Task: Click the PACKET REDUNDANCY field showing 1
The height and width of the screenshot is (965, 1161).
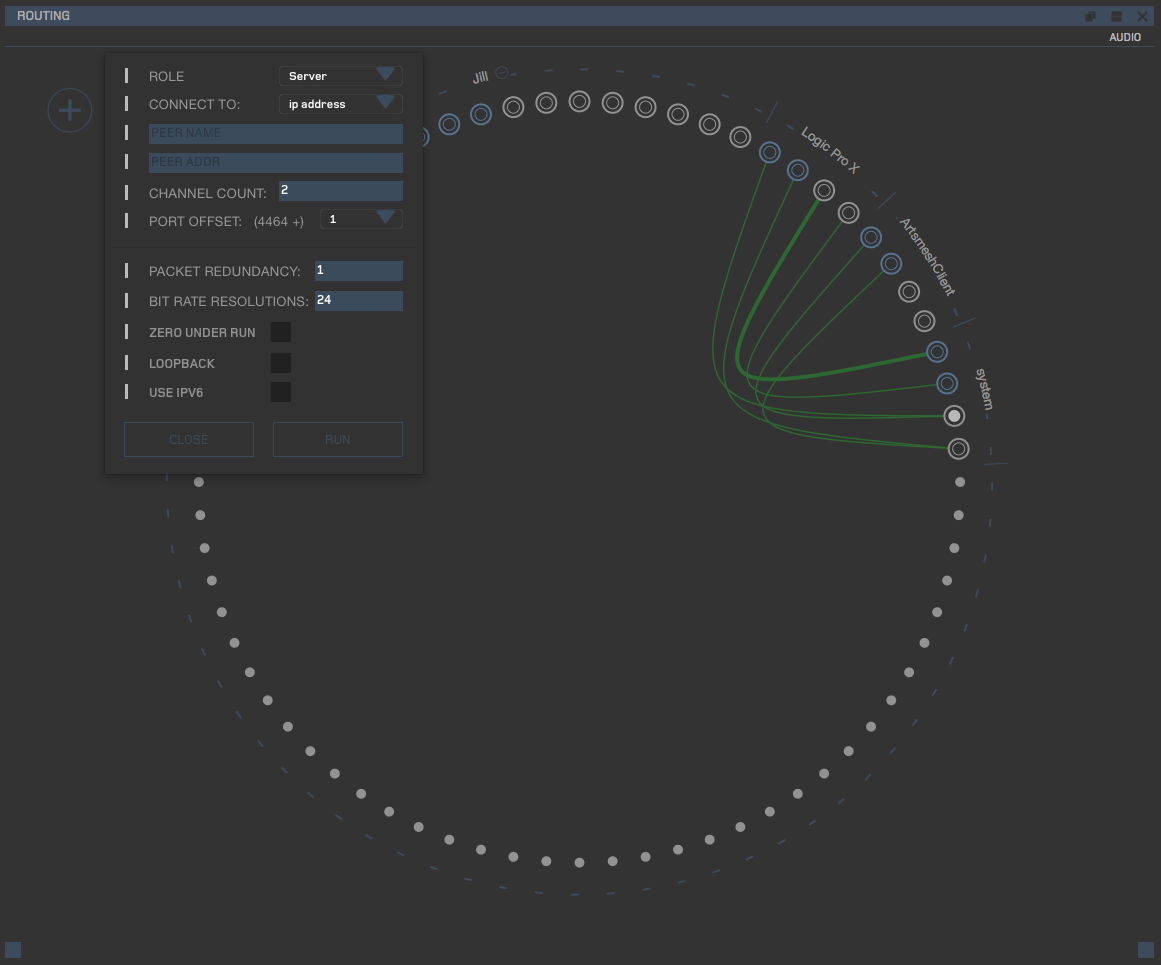Action: click(358, 271)
